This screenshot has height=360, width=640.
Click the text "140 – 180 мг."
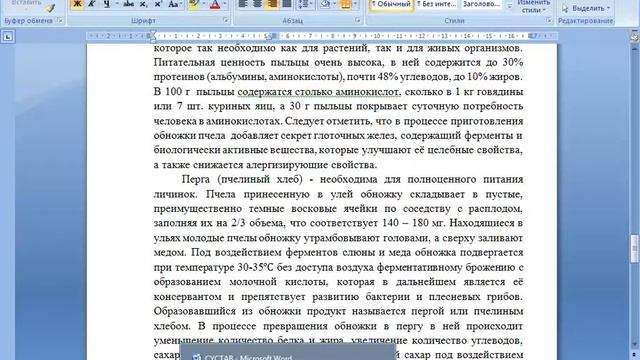pyautogui.click(x=414, y=223)
